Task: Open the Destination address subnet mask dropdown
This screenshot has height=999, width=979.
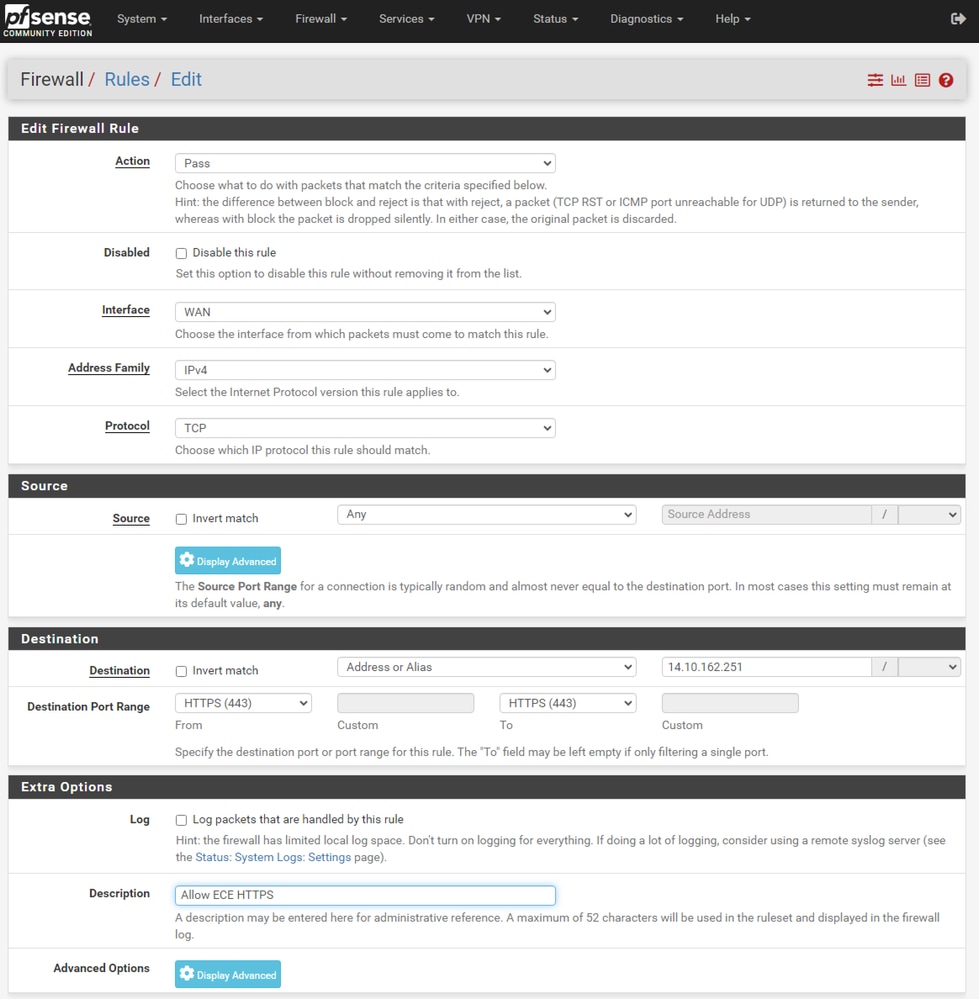Action: [929, 667]
